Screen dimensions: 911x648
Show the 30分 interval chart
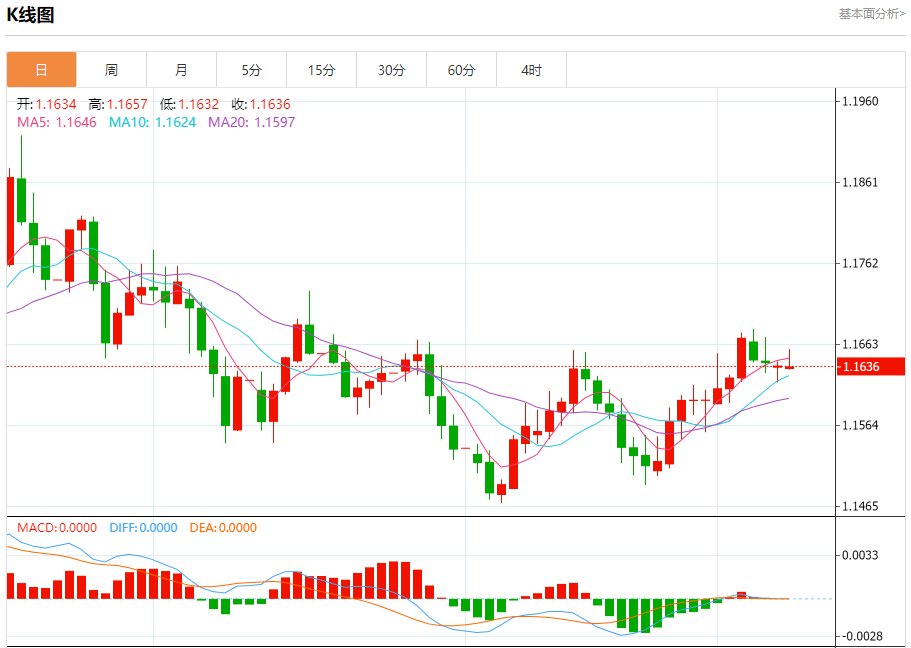point(391,70)
